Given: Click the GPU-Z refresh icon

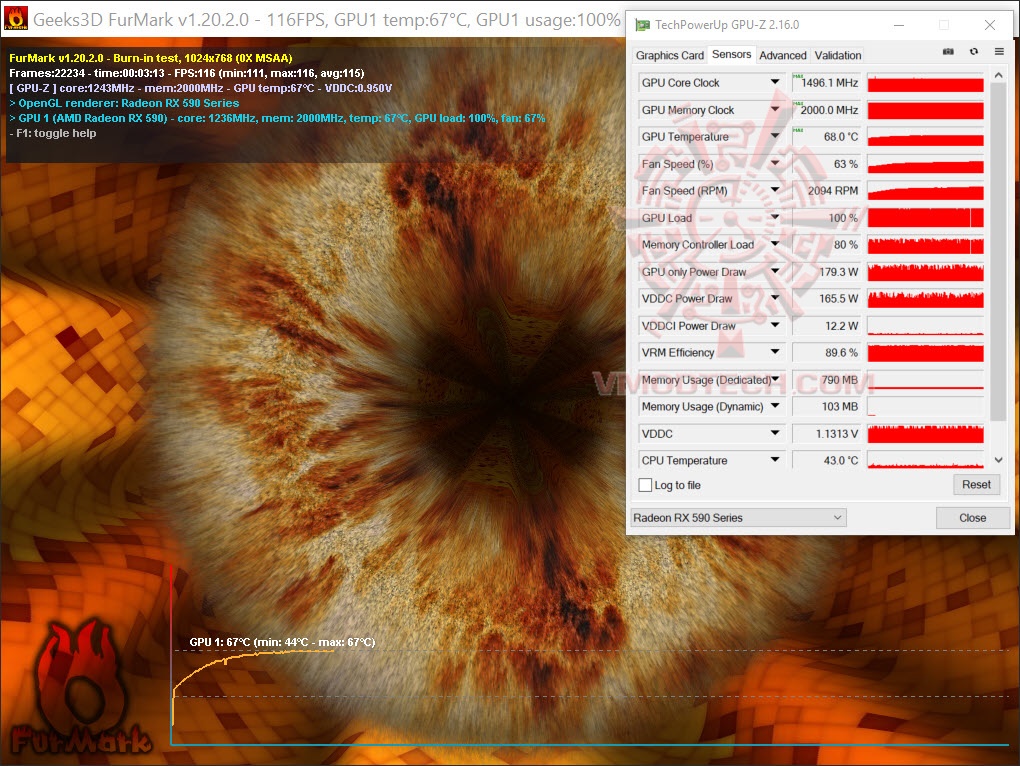Looking at the screenshot, I should tap(974, 52).
